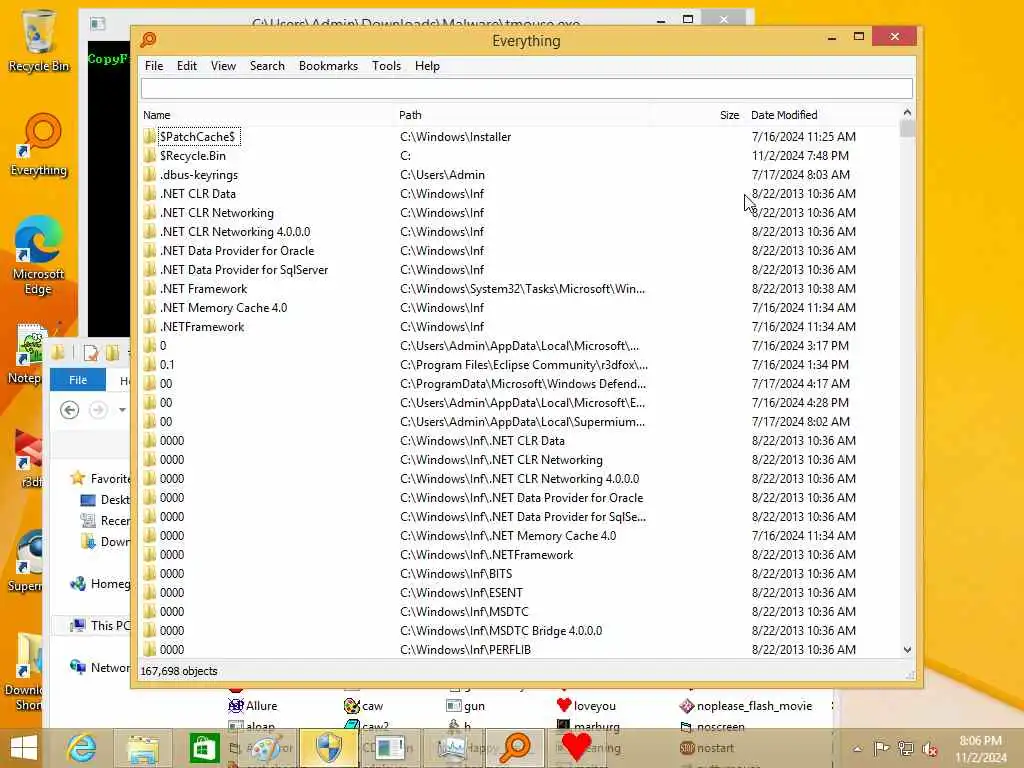Image resolution: width=1024 pixels, height=768 pixels.
Task: Click the Windows Start button
Action: (x=24, y=748)
